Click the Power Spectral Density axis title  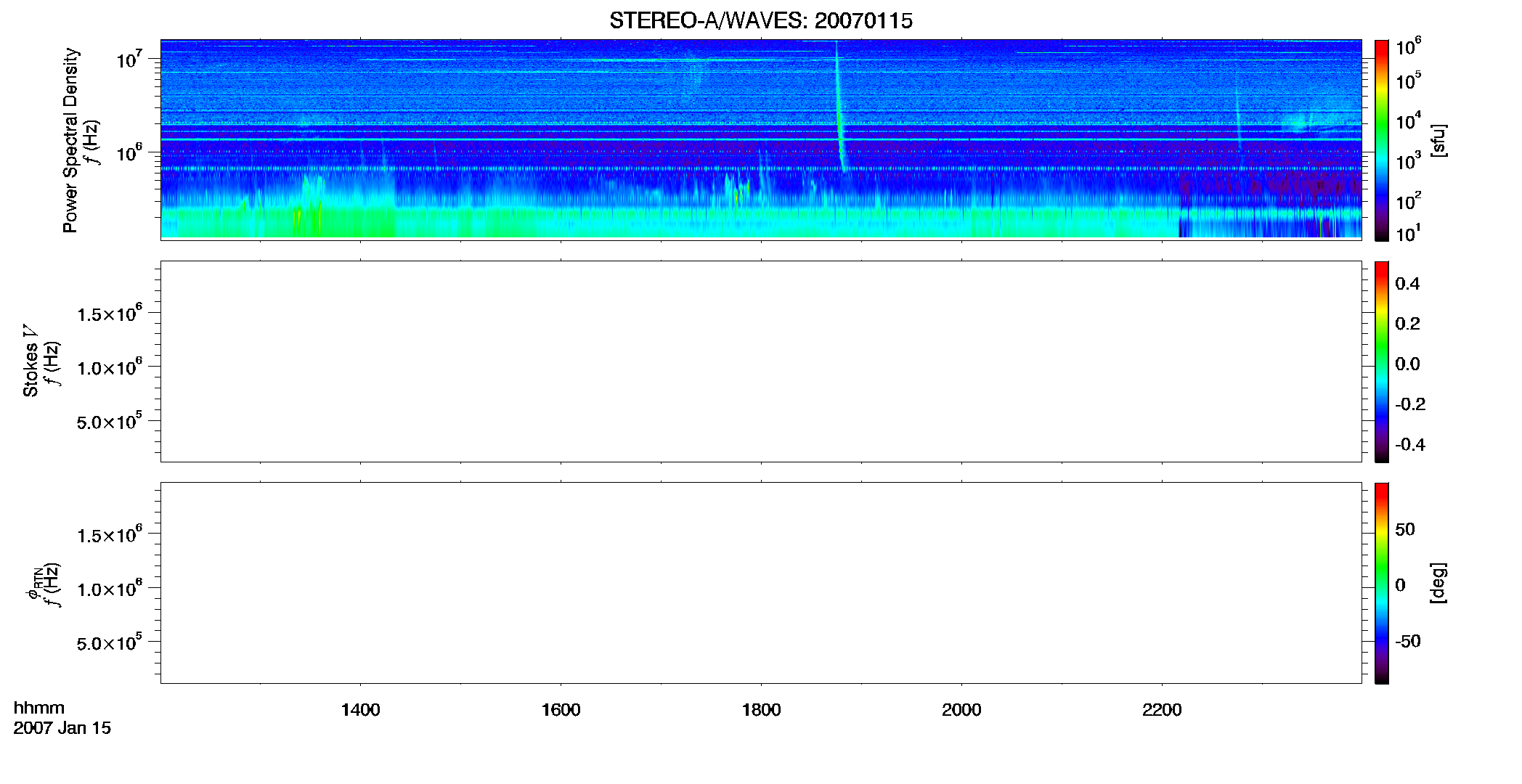pos(70,140)
